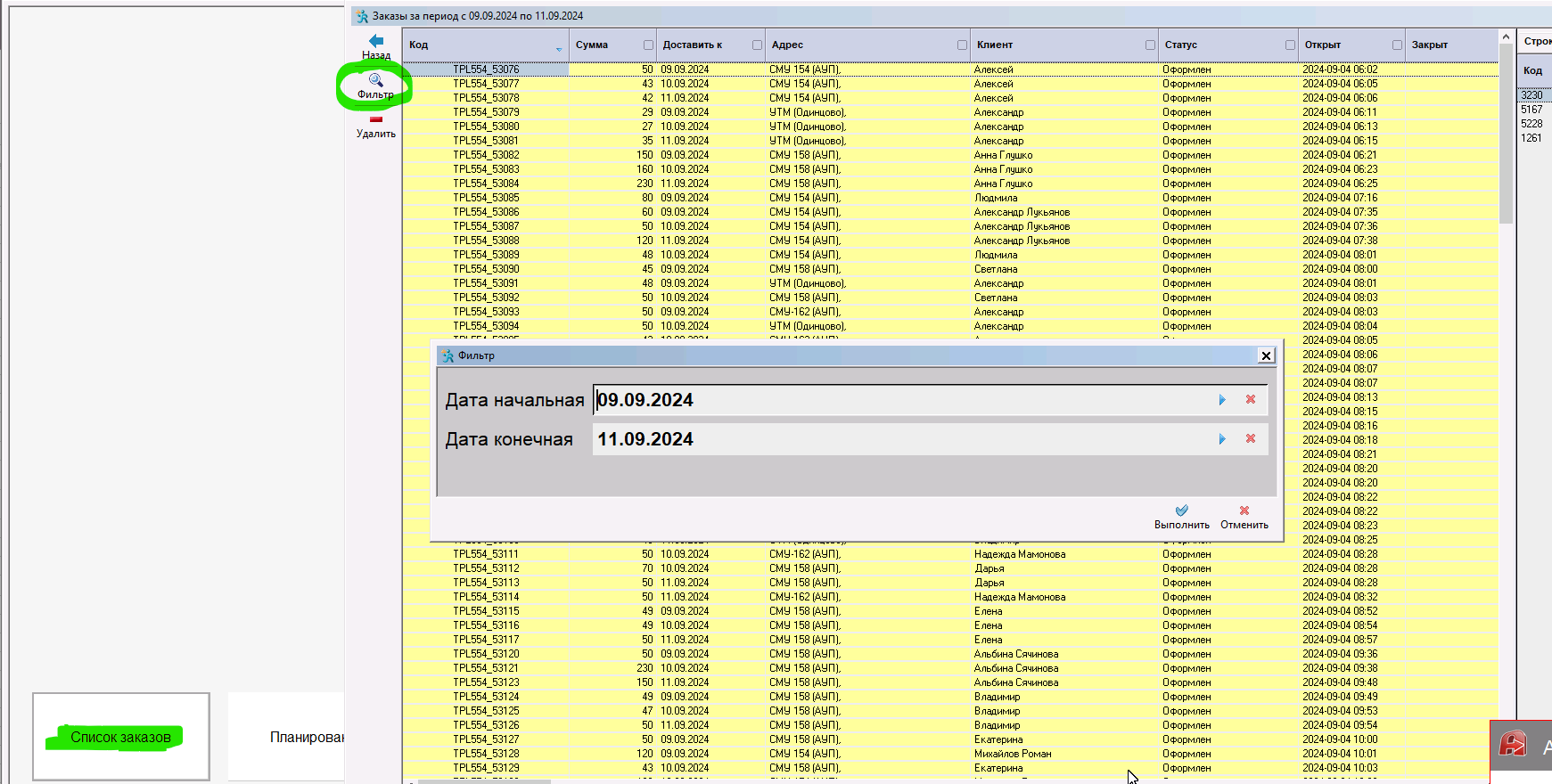Toggle the Сумма column header checkbox

point(648,45)
